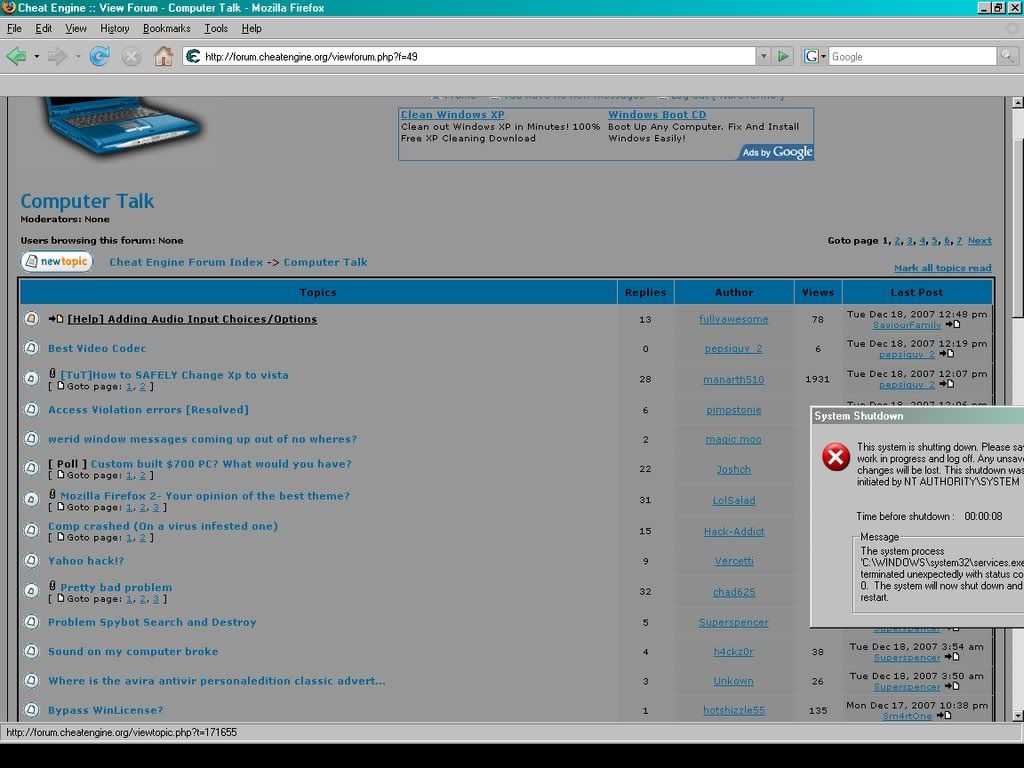
Task: Click the scrollbar down arrow
Action: pos(1017,716)
